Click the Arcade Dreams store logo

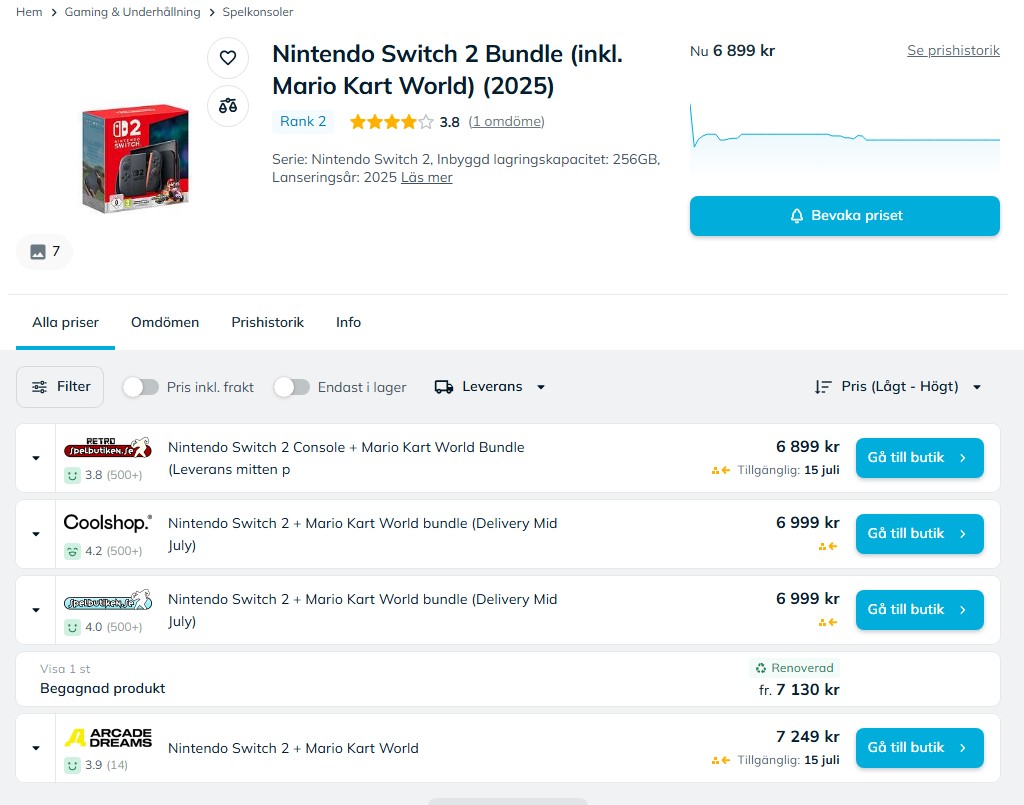[x=108, y=738]
